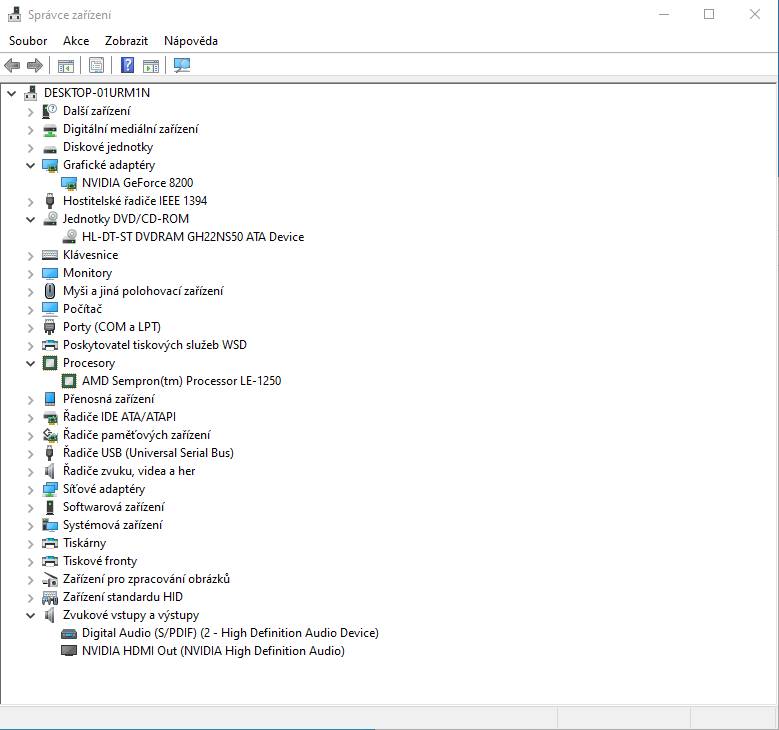Click the Back arrow in the toolbar
The width and height of the screenshot is (779, 730).
pyautogui.click(x=12, y=66)
